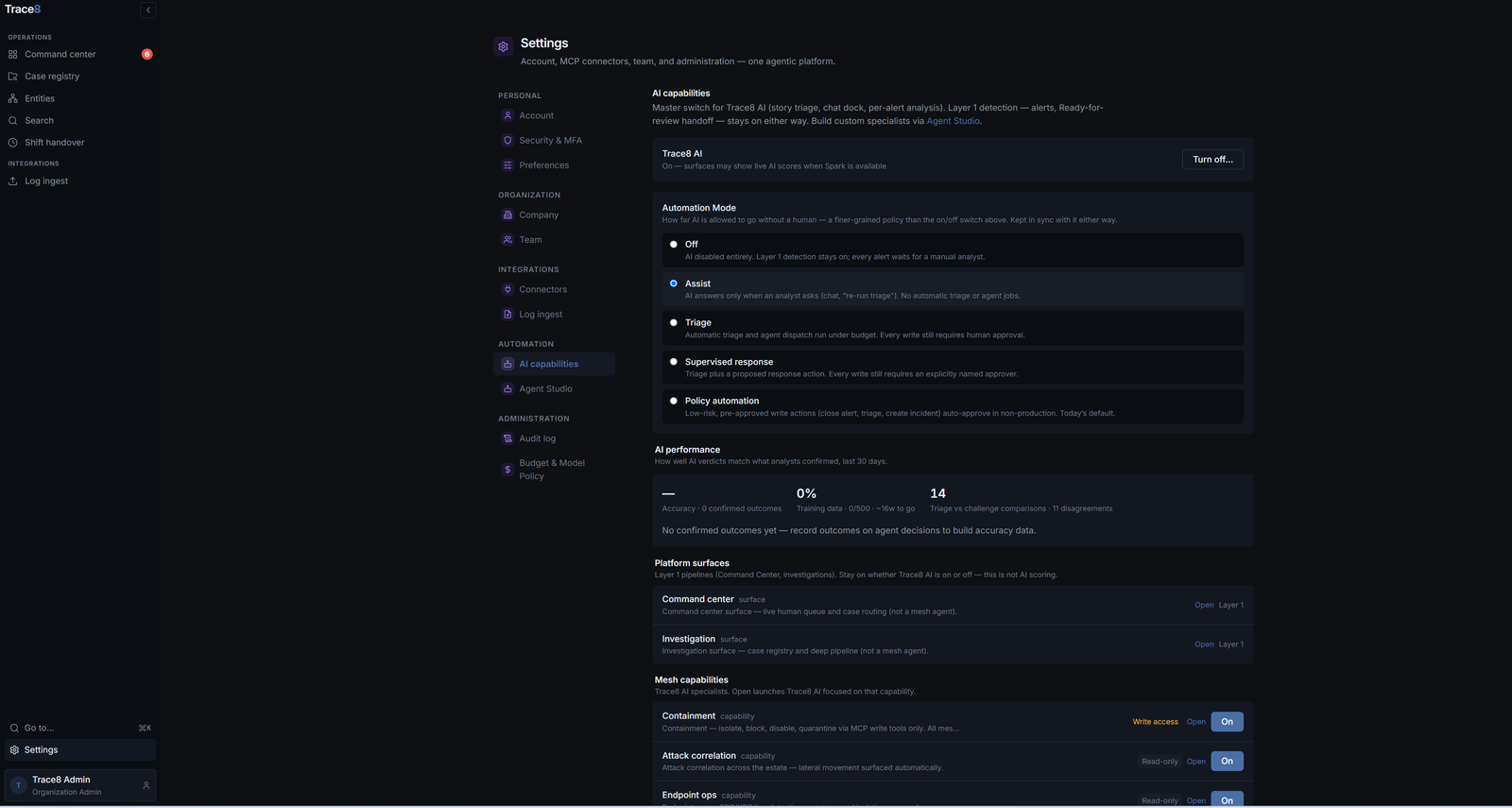Click the Team people icon
Viewport: 1512px width, 808px height.
[507, 240]
